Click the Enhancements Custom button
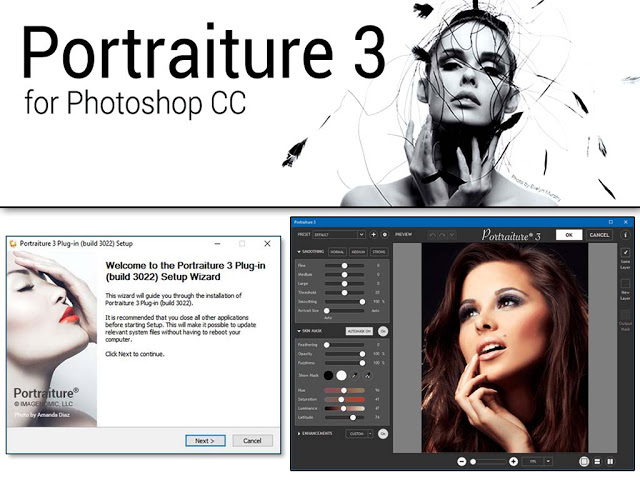Viewport: 640px width, 480px height. click(x=357, y=433)
